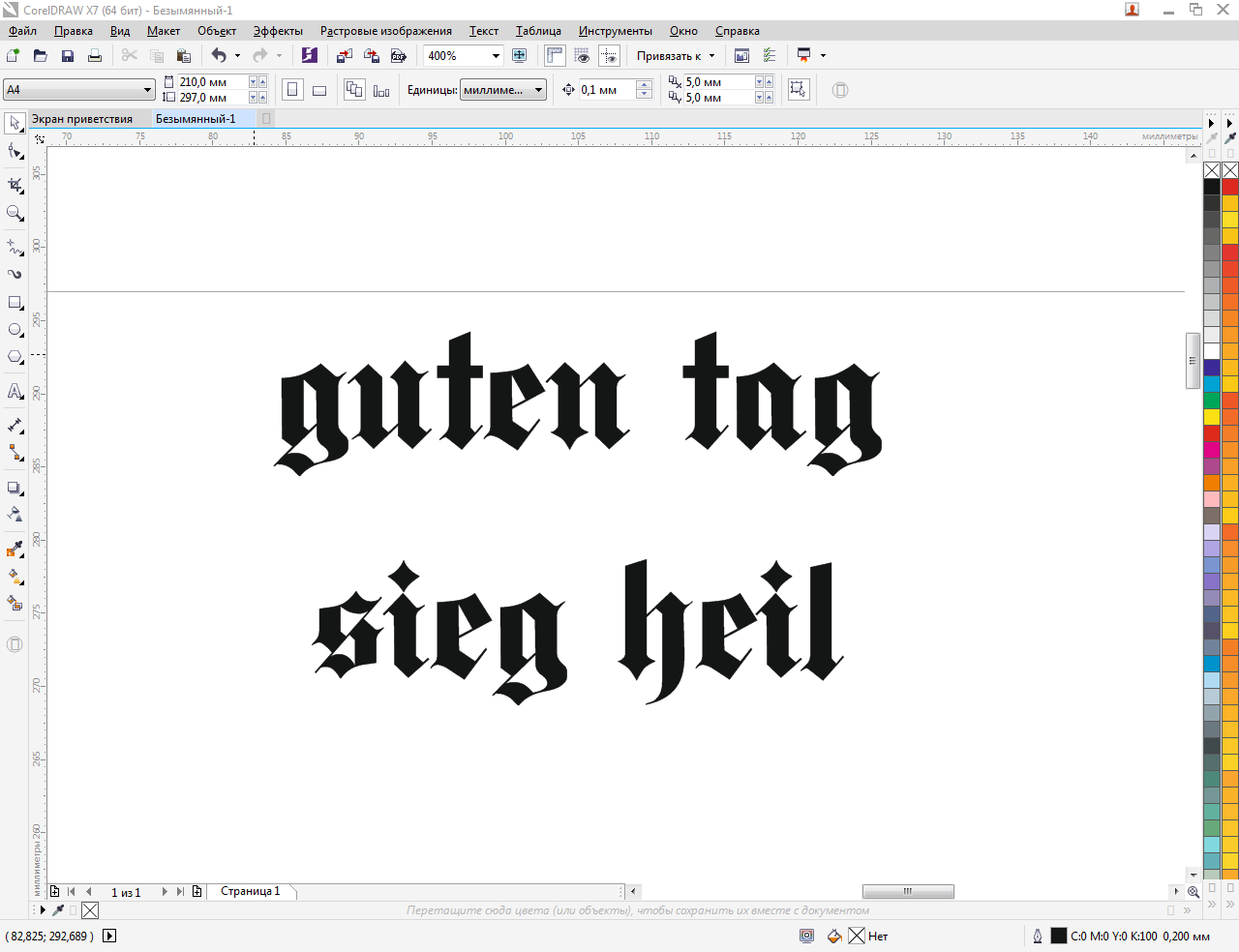Pick the Ellipse tool
The image size is (1239, 952).
(x=15, y=330)
